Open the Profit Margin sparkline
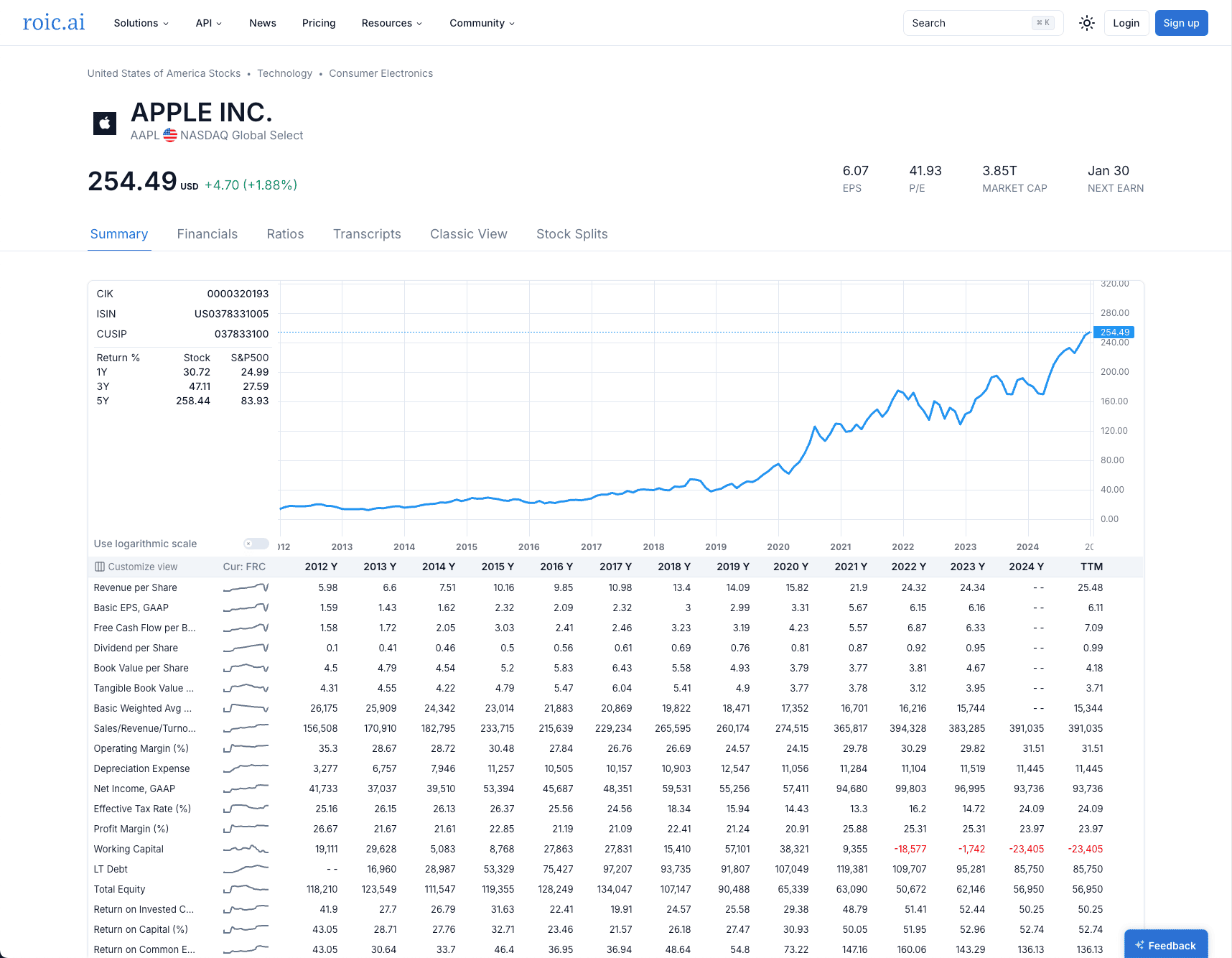The width and height of the screenshot is (1232, 958). (246, 829)
